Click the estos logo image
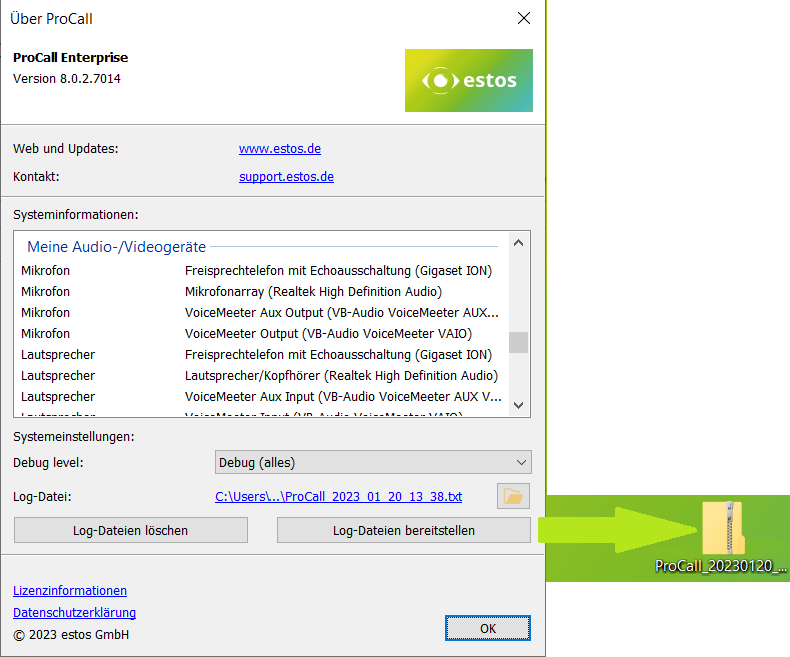Image resolution: width=790 pixels, height=657 pixels. (x=468, y=80)
